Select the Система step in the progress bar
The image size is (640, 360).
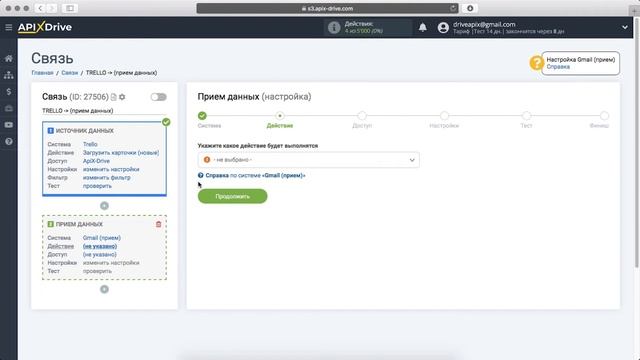pyautogui.click(x=202, y=116)
